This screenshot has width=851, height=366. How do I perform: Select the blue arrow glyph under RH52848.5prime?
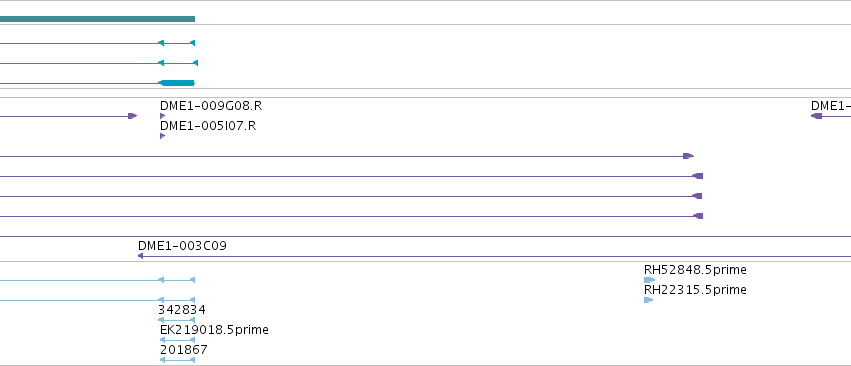coord(649,280)
